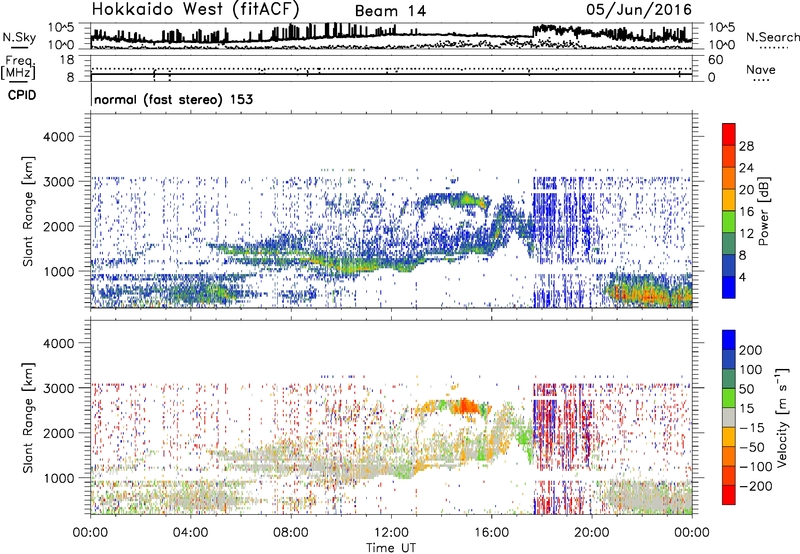
Task: Click the gray -15 to 15 velocity segment
Action: pyautogui.click(x=729, y=417)
